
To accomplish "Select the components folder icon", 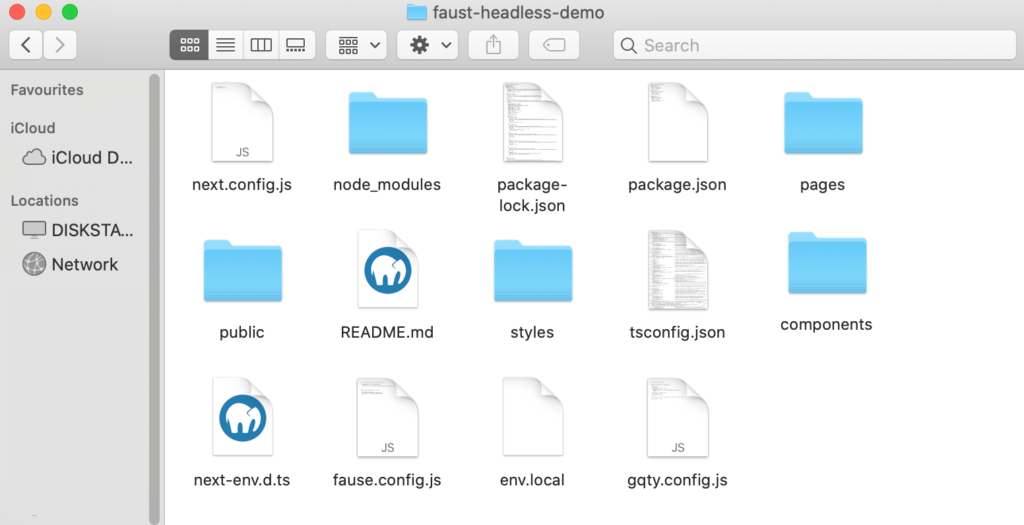I will coord(827,262).
